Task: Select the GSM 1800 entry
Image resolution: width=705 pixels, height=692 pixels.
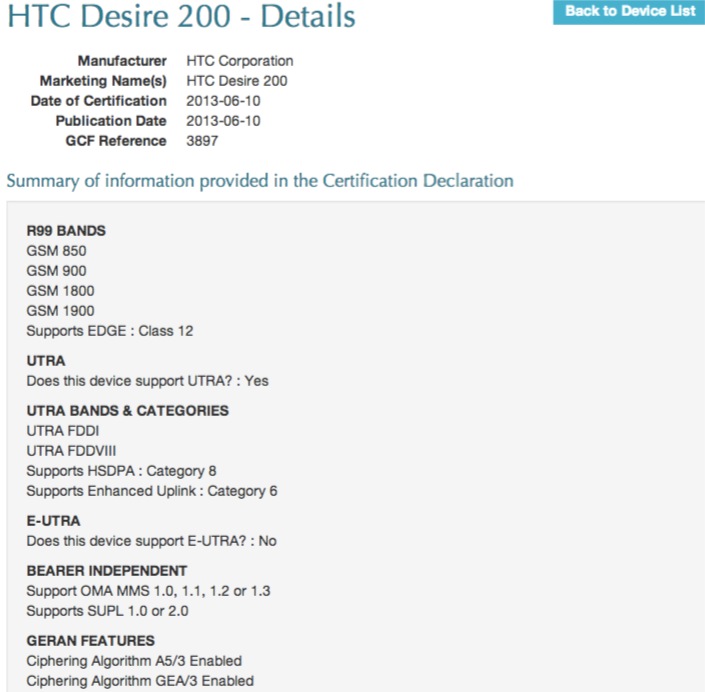Action: coord(60,291)
